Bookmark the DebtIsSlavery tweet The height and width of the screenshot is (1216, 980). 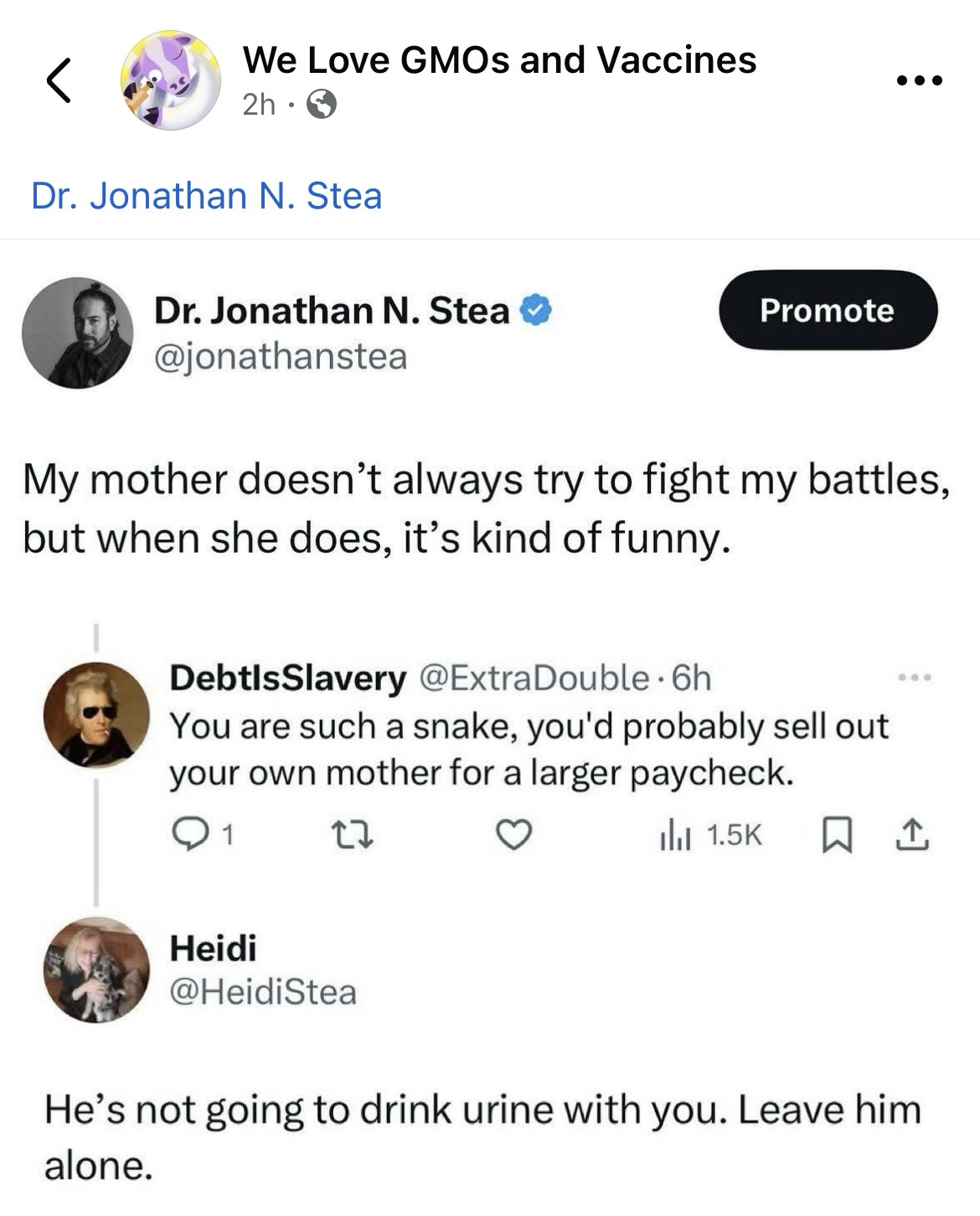[x=837, y=836]
